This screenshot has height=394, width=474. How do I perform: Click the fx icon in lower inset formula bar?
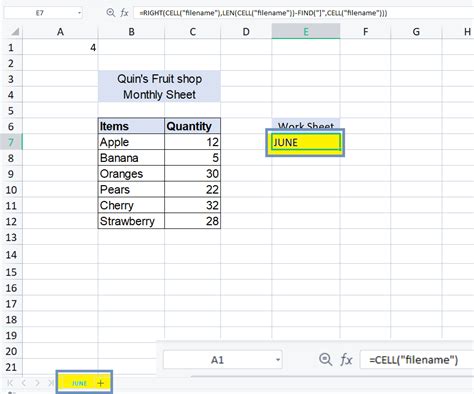346,360
